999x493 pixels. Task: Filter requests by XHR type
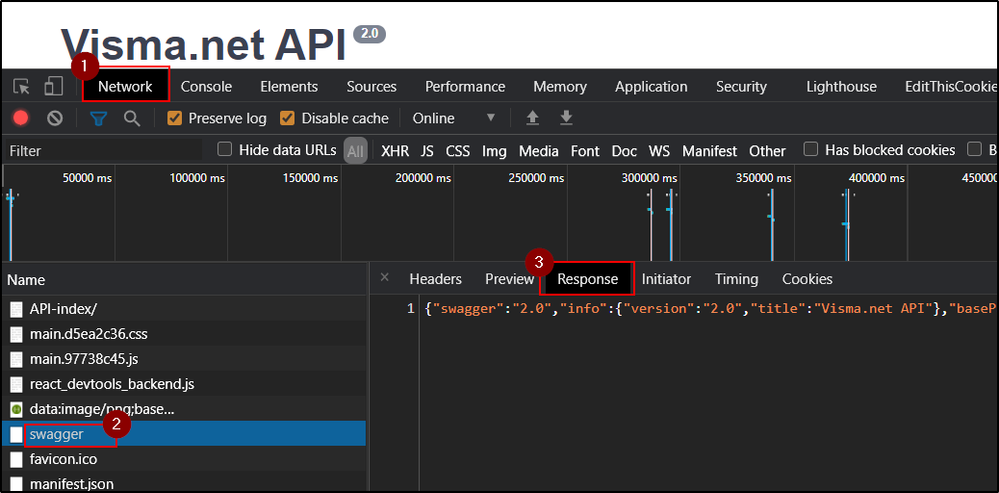pyautogui.click(x=394, y=151)
